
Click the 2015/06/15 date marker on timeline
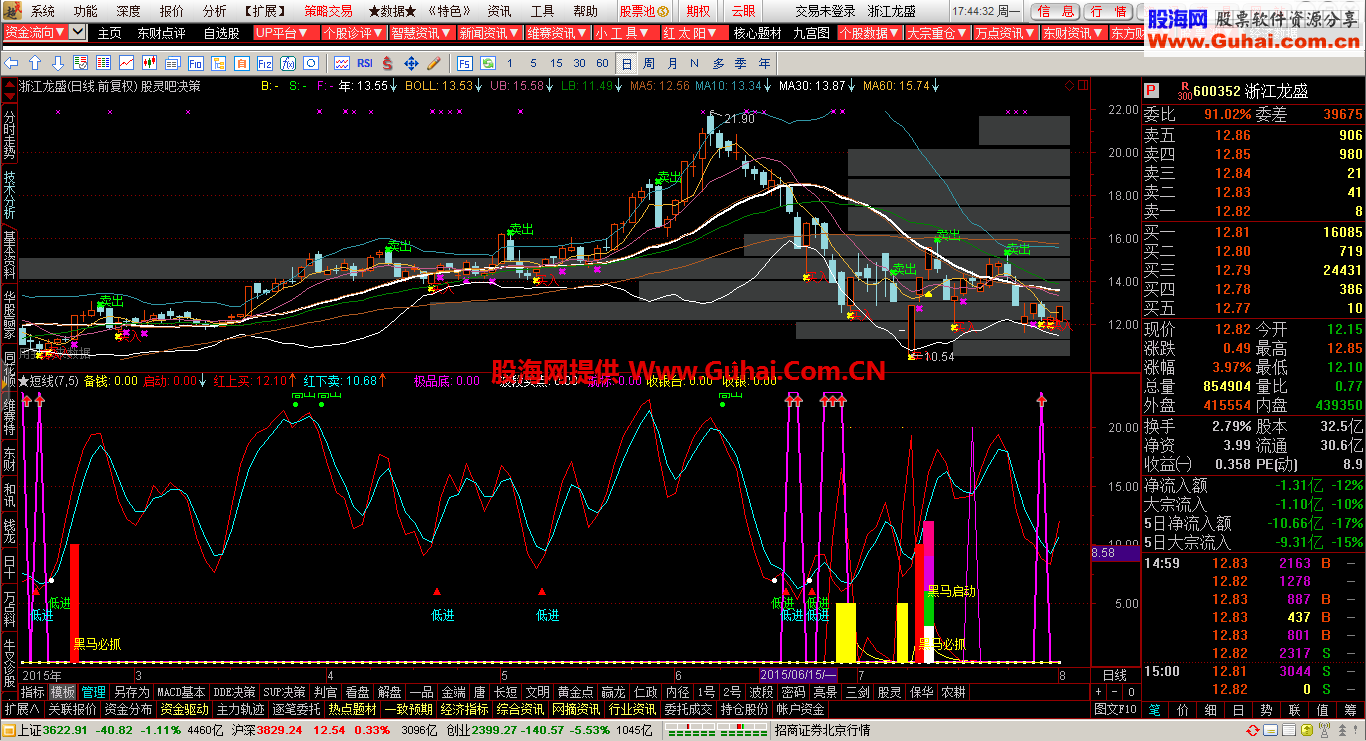coord(798,676)
